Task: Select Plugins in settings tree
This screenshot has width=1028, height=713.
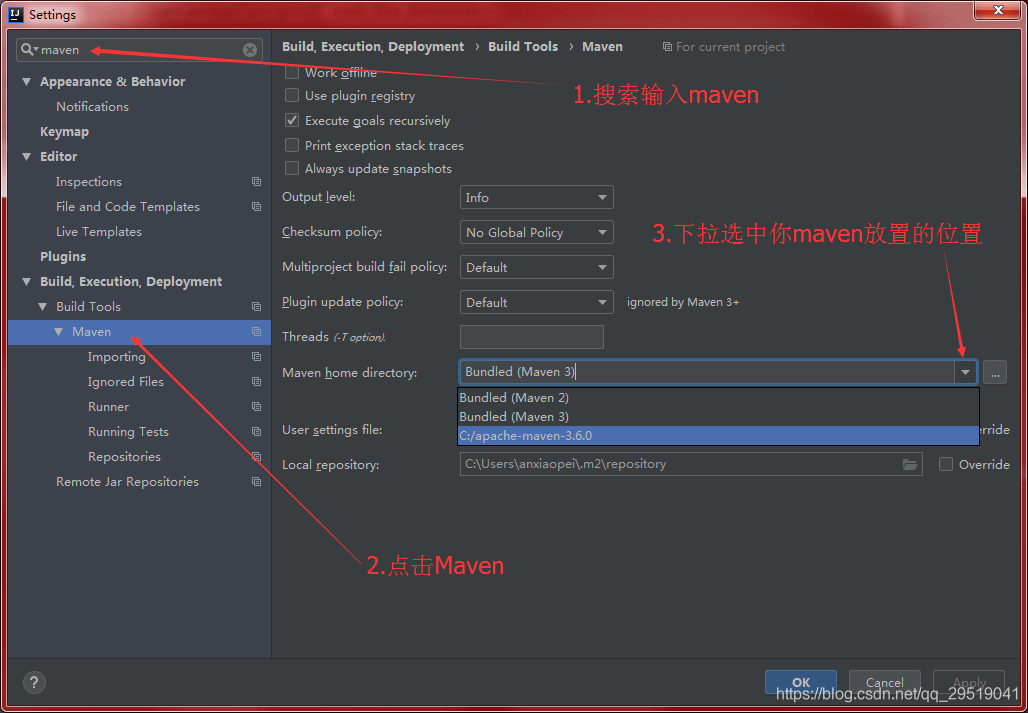Action: pos(63,257)
